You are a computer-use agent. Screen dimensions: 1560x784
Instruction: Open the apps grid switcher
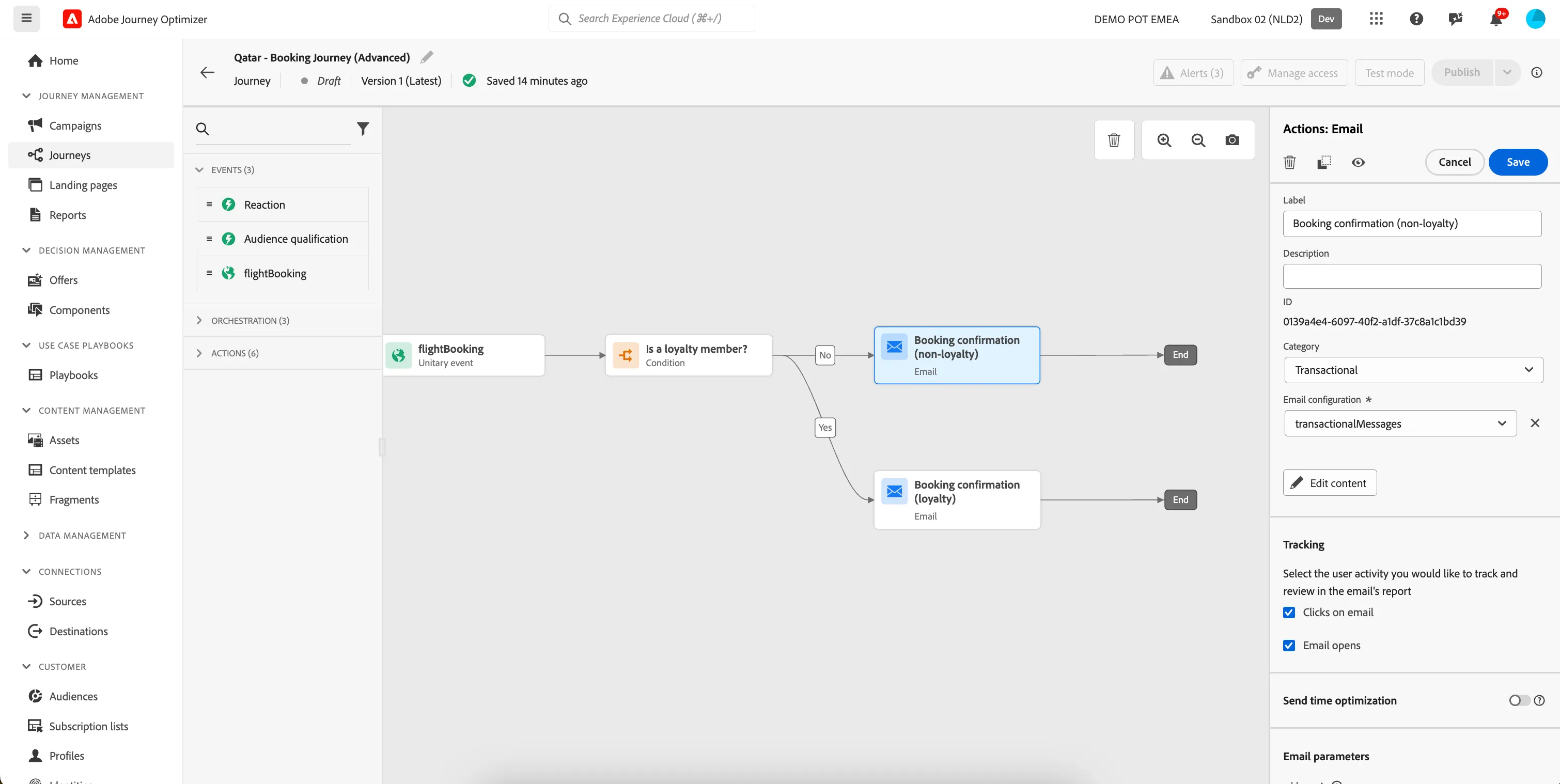pyautogui.click(x=1376, y=19)
